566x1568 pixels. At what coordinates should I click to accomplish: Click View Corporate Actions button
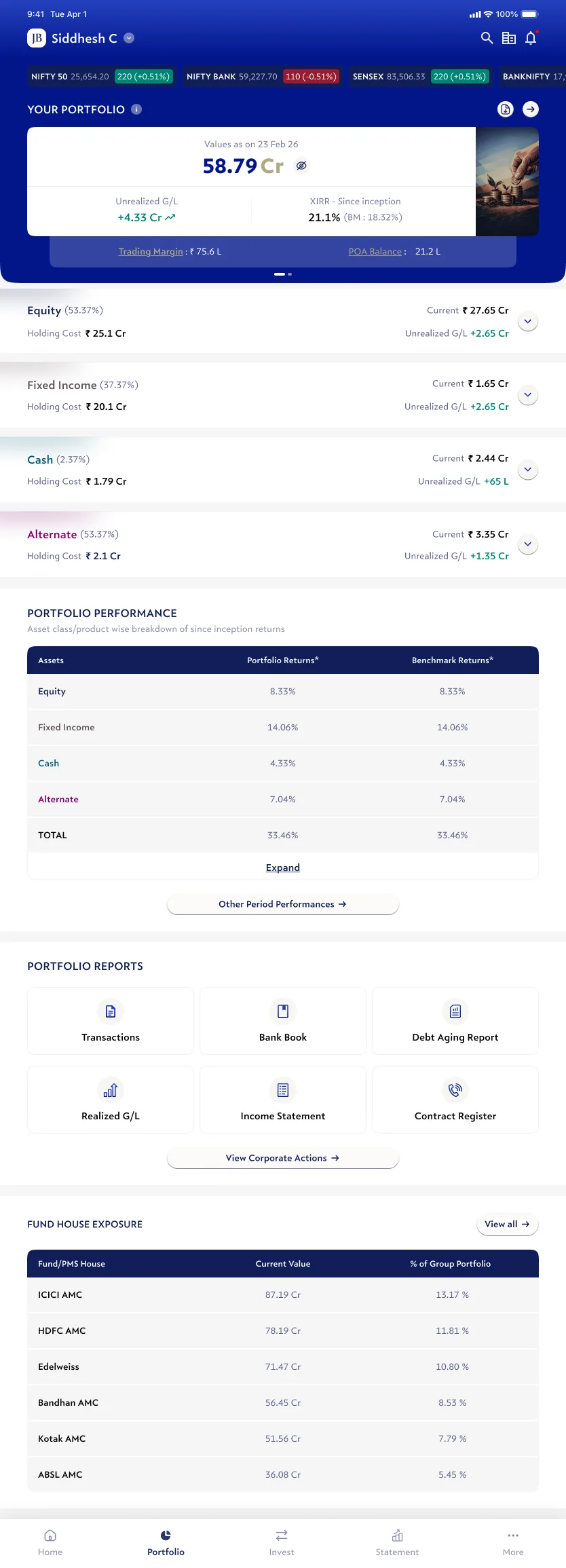coord(283,1158)
